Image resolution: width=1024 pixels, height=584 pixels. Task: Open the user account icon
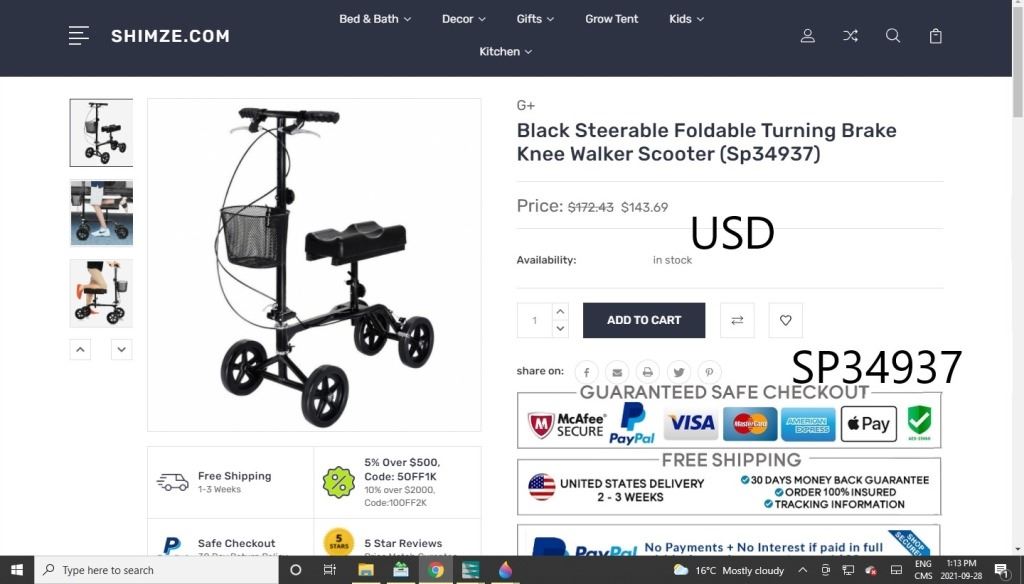pos(808,36)
